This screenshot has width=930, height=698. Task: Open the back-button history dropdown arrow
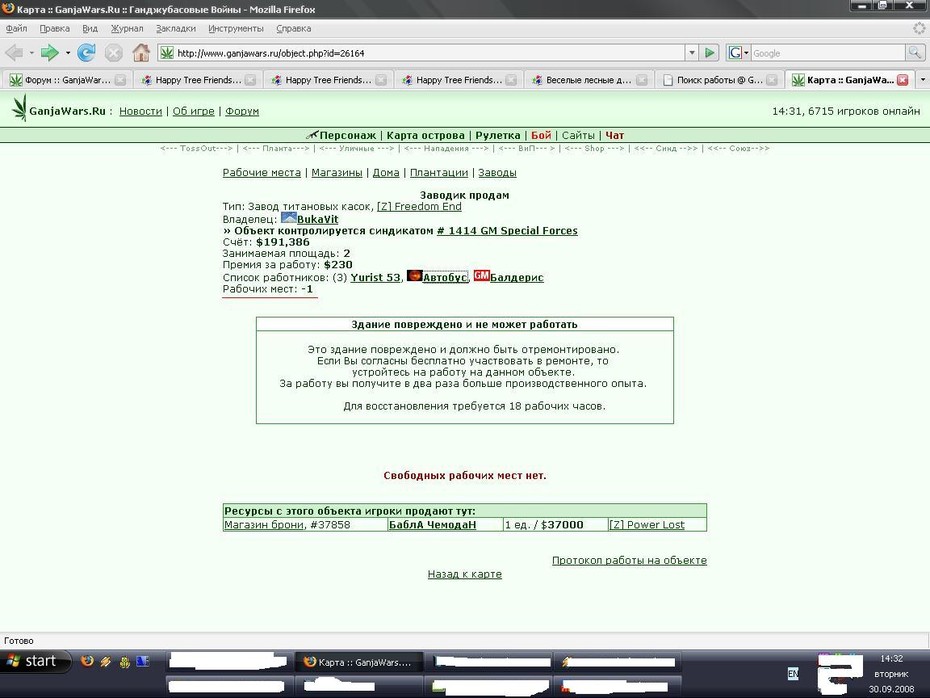[31, 53]
